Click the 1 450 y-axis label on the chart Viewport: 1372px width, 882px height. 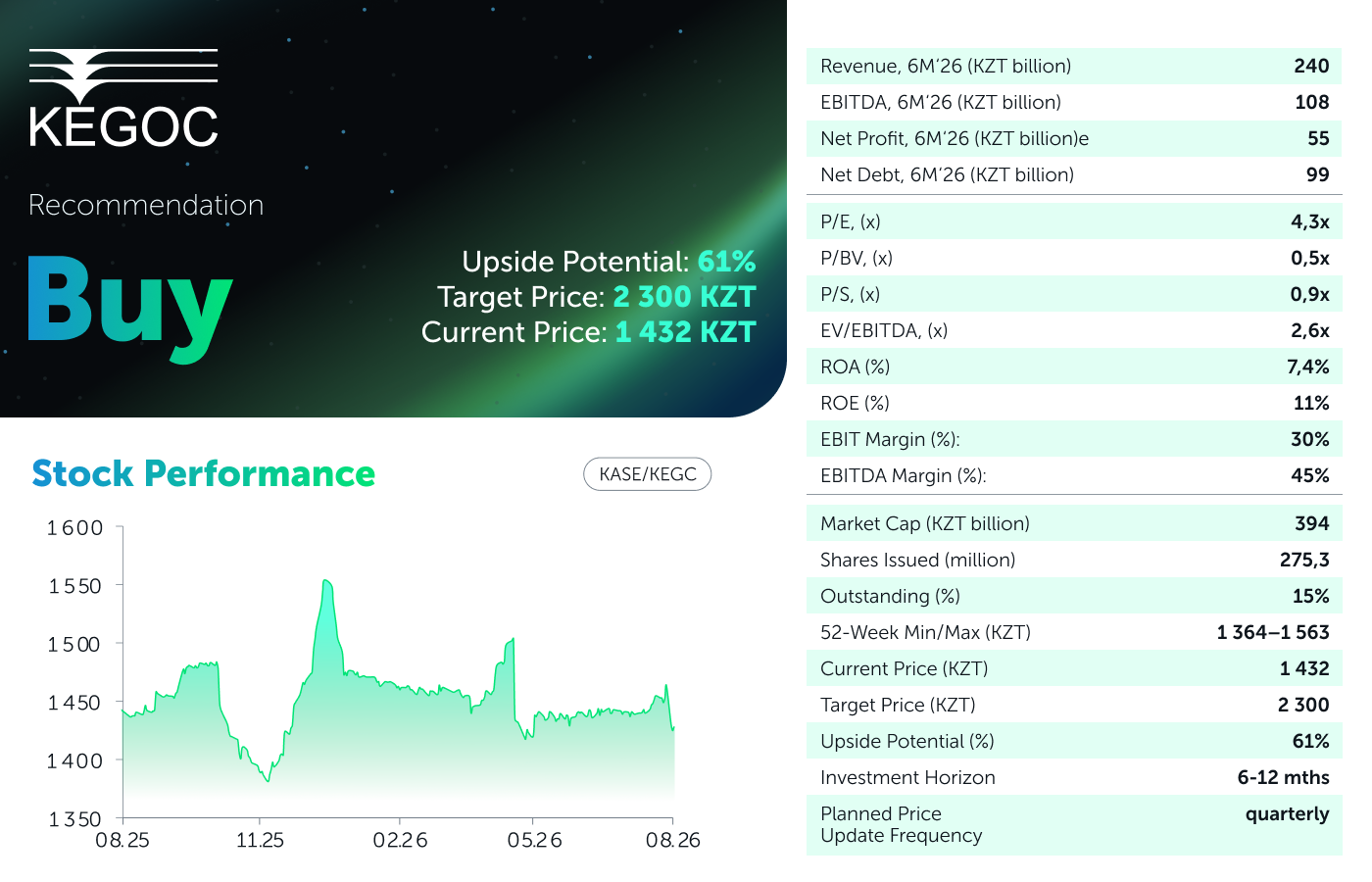click(74, 703)
